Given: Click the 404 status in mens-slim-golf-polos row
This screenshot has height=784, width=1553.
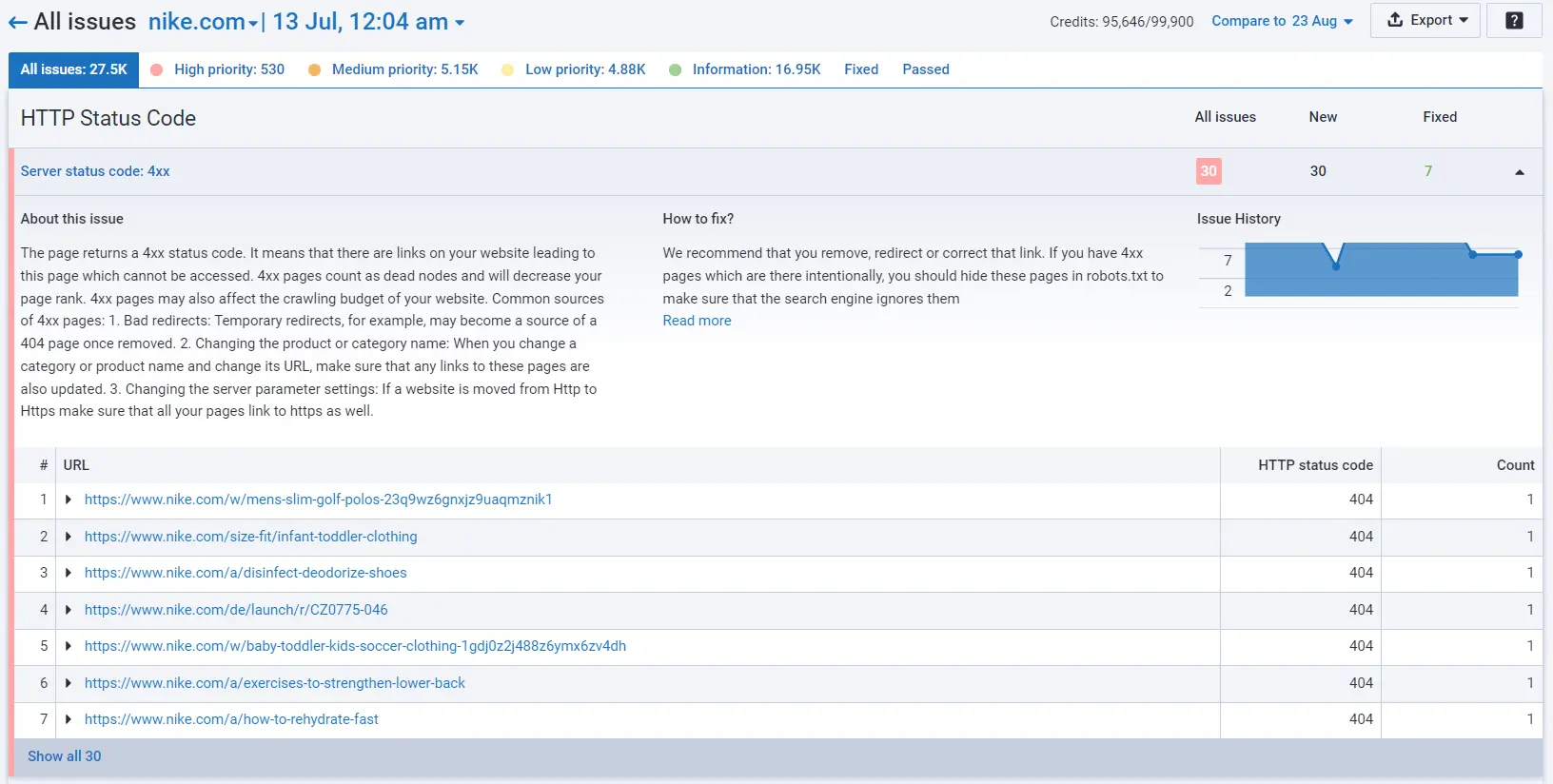Looking at the screenshot, I should click(x=1361, y=500).
